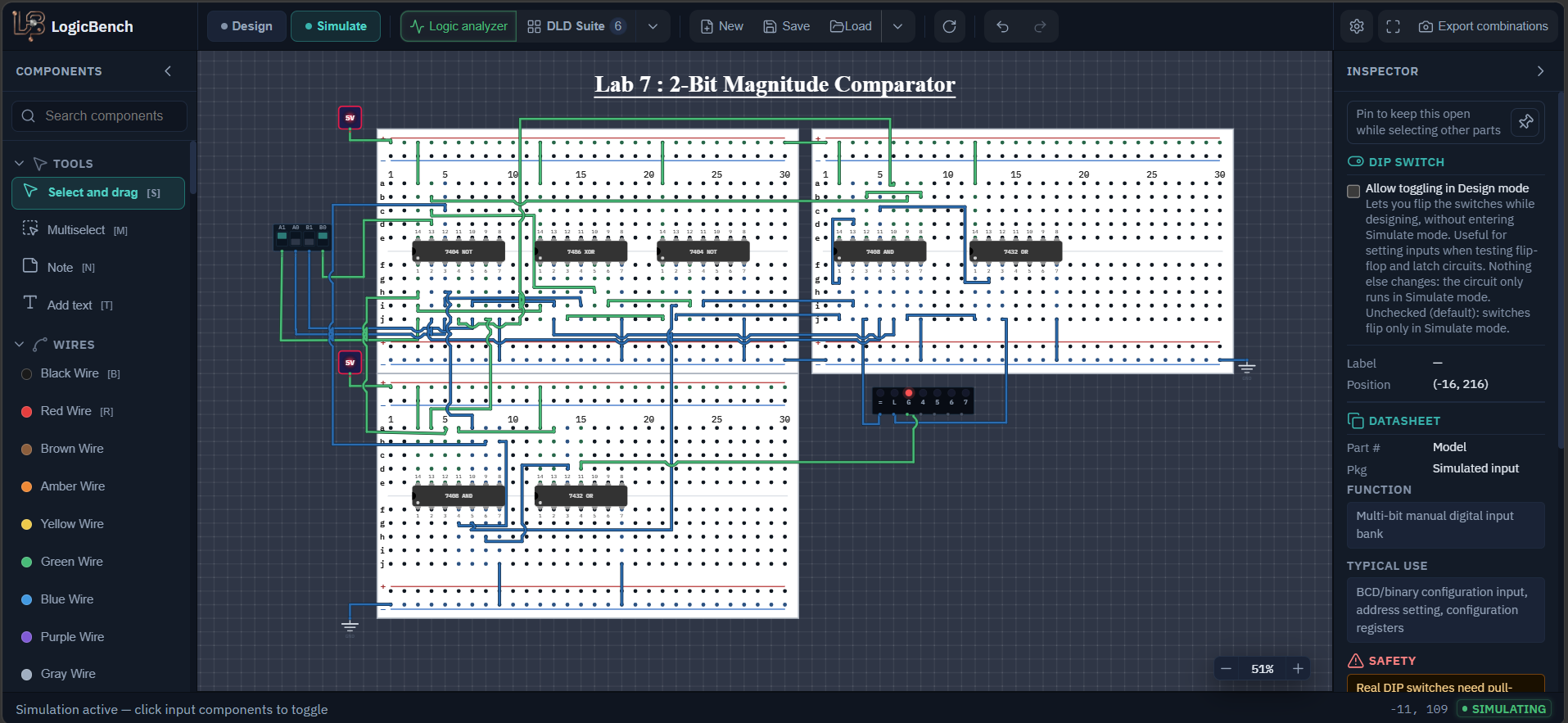This screenshot has height=723, width=1568.
Task: Switch to Design mode
Action: pos(246,26)
